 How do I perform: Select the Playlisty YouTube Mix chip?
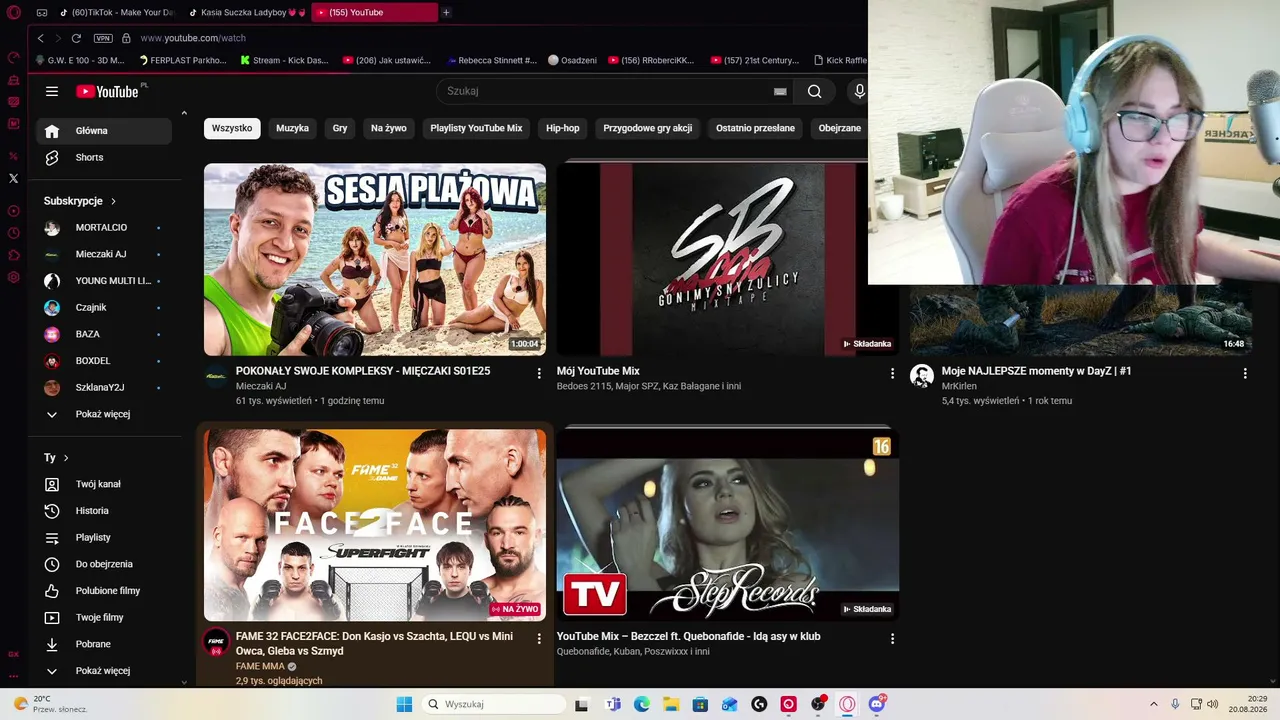tap(476, 128)
